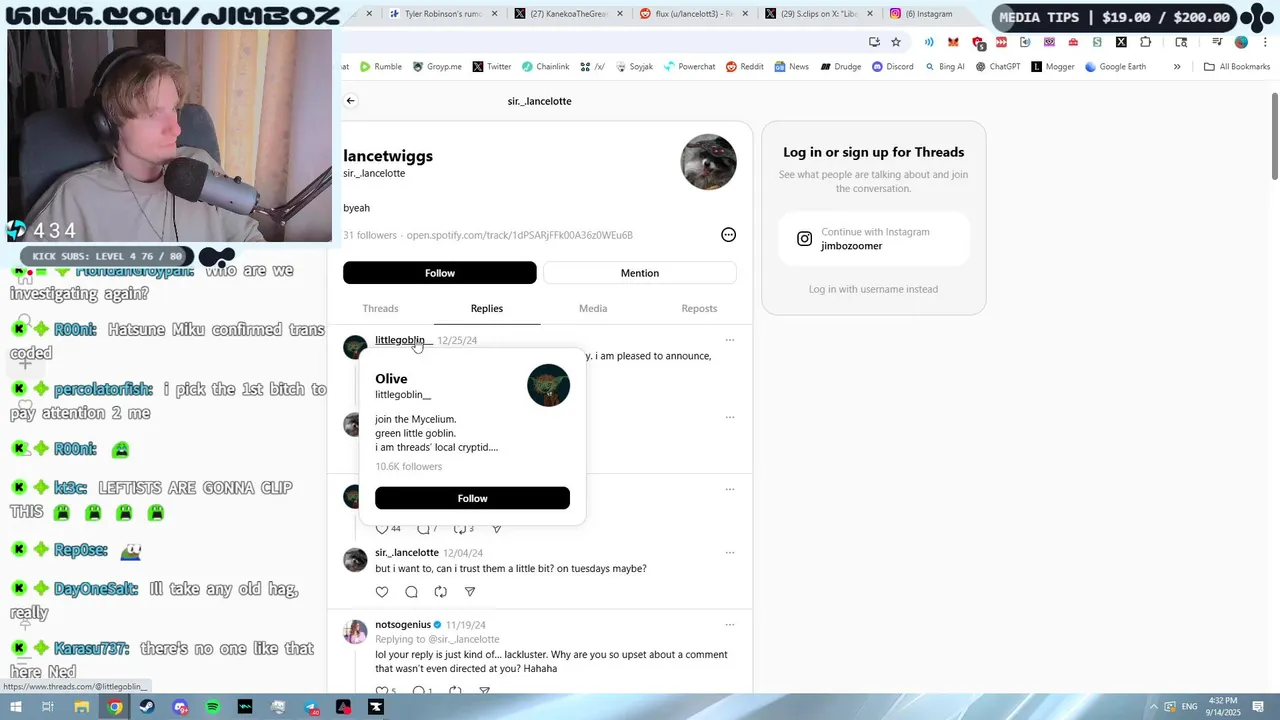Expand the bookmarks overflow chevron
This screenshot has width=1280, height=720.
pos(1177,67)
